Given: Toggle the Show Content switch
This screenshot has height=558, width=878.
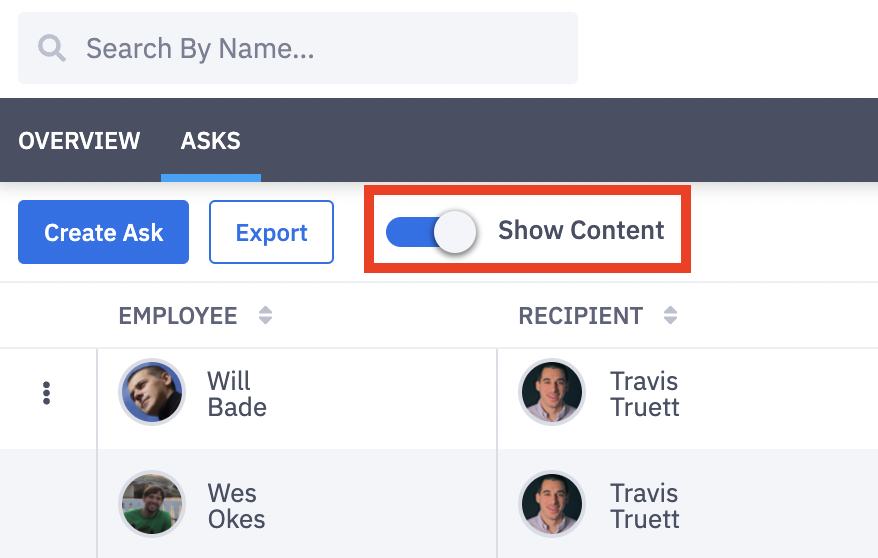Looking at the screenshot, I should (430, 231).
